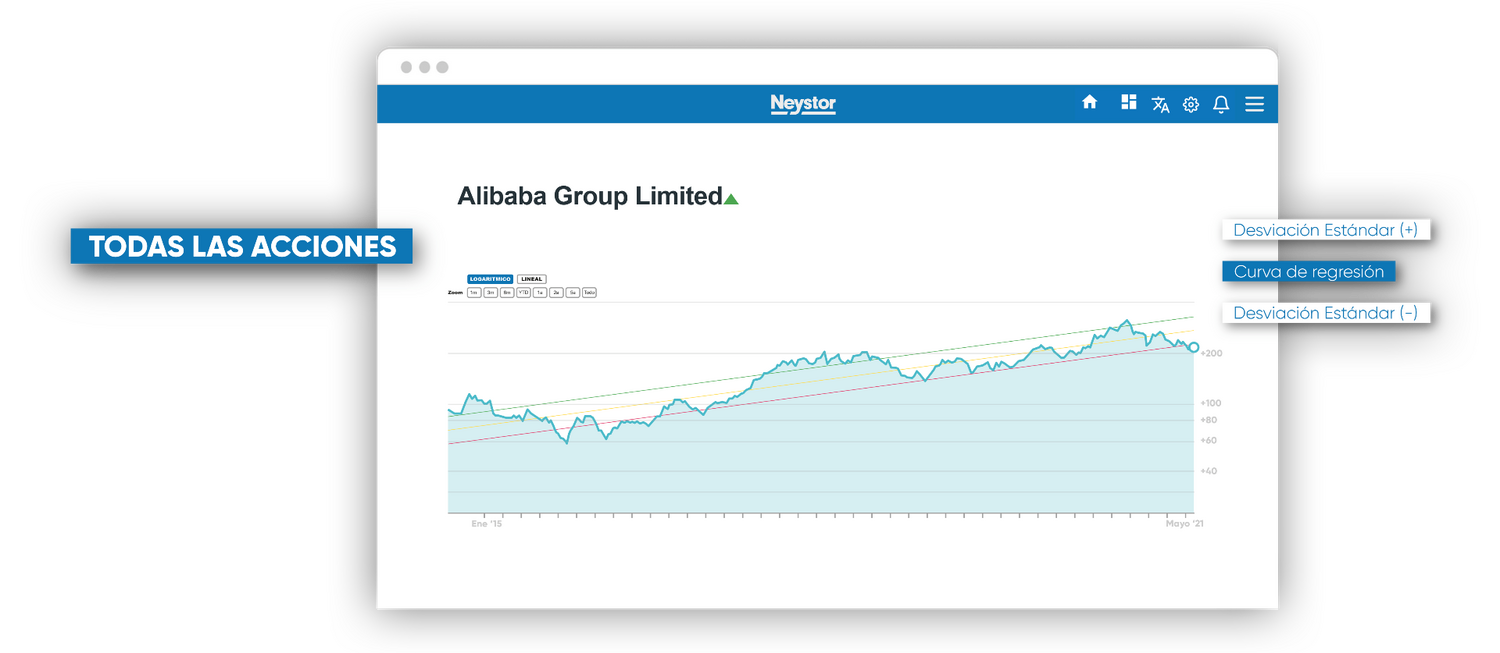This screenshot has width=1500, height=653.
Task: Open the hamburger menu
Action: pyautogui.click(x=1254, y=104)
